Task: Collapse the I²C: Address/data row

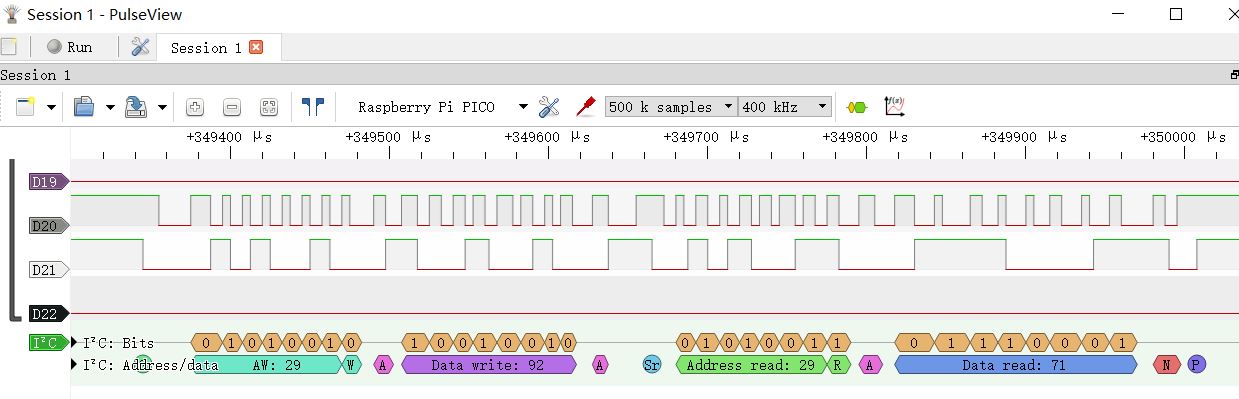Action: 74,365
